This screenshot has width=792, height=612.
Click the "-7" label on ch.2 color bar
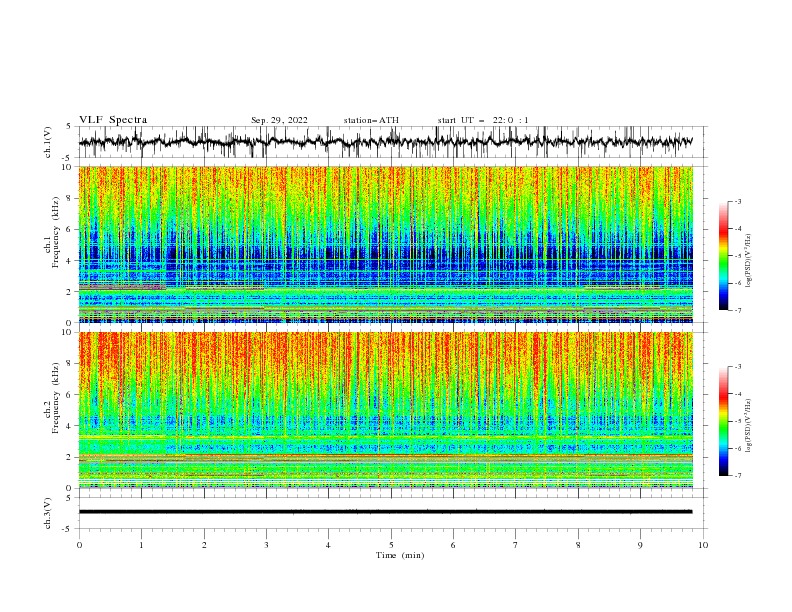[737, 476]
